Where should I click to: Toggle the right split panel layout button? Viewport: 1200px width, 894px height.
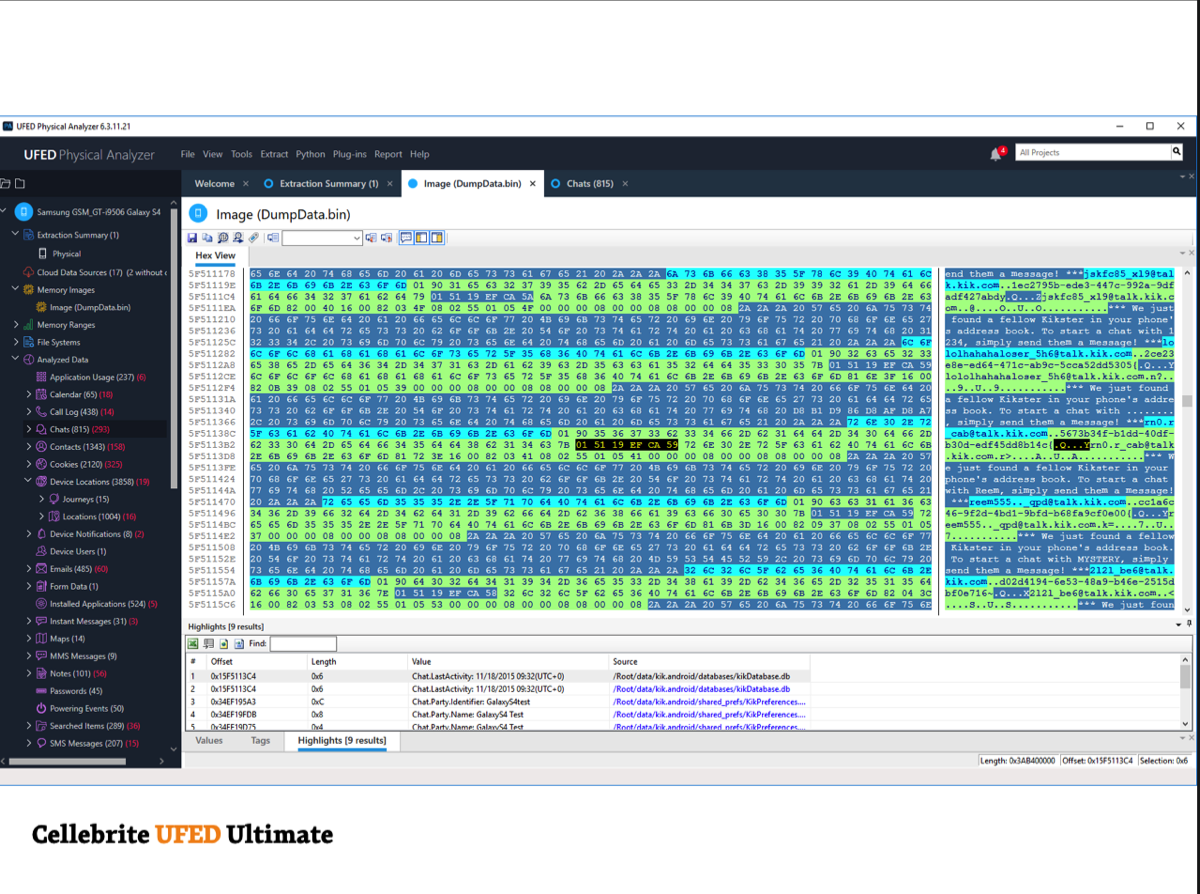pos(437,238)
